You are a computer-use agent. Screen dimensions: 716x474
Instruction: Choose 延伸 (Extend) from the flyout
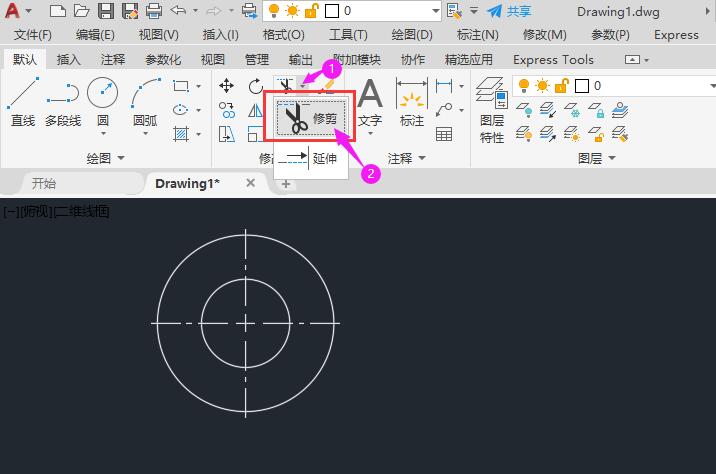(310, 158)
